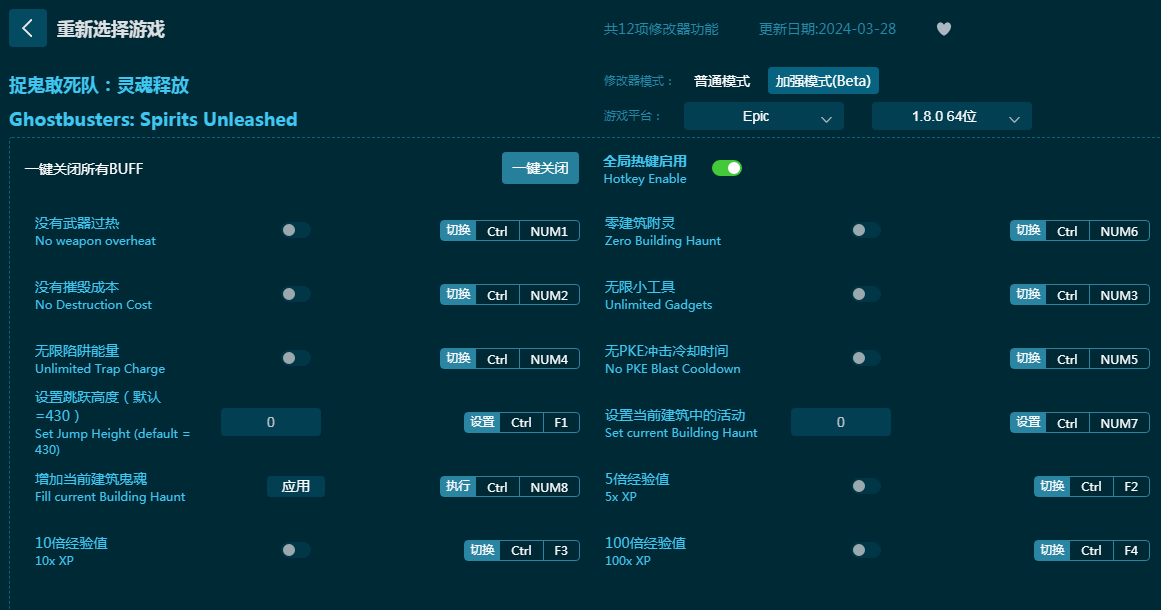Click 共12项修改器功能 text

661,29
